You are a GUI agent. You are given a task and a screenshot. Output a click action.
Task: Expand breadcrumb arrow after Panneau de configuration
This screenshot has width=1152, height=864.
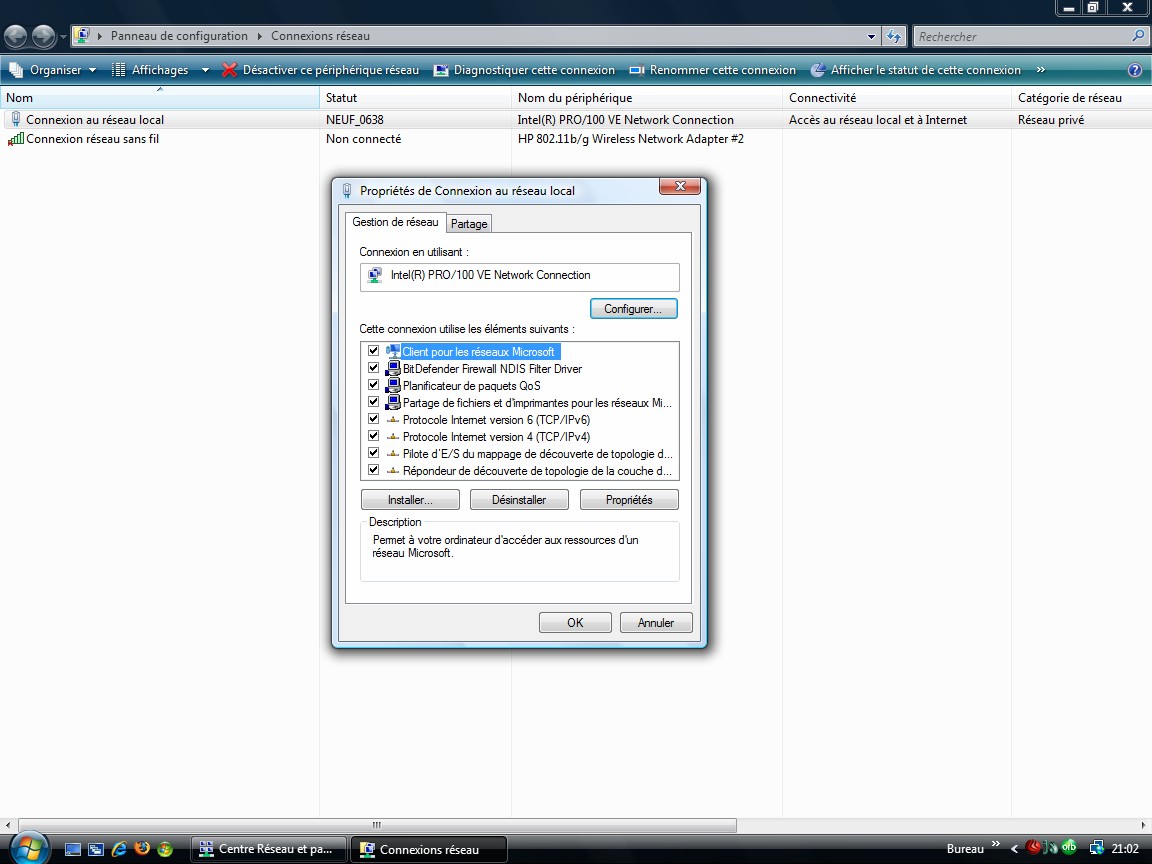coord(259,36)
